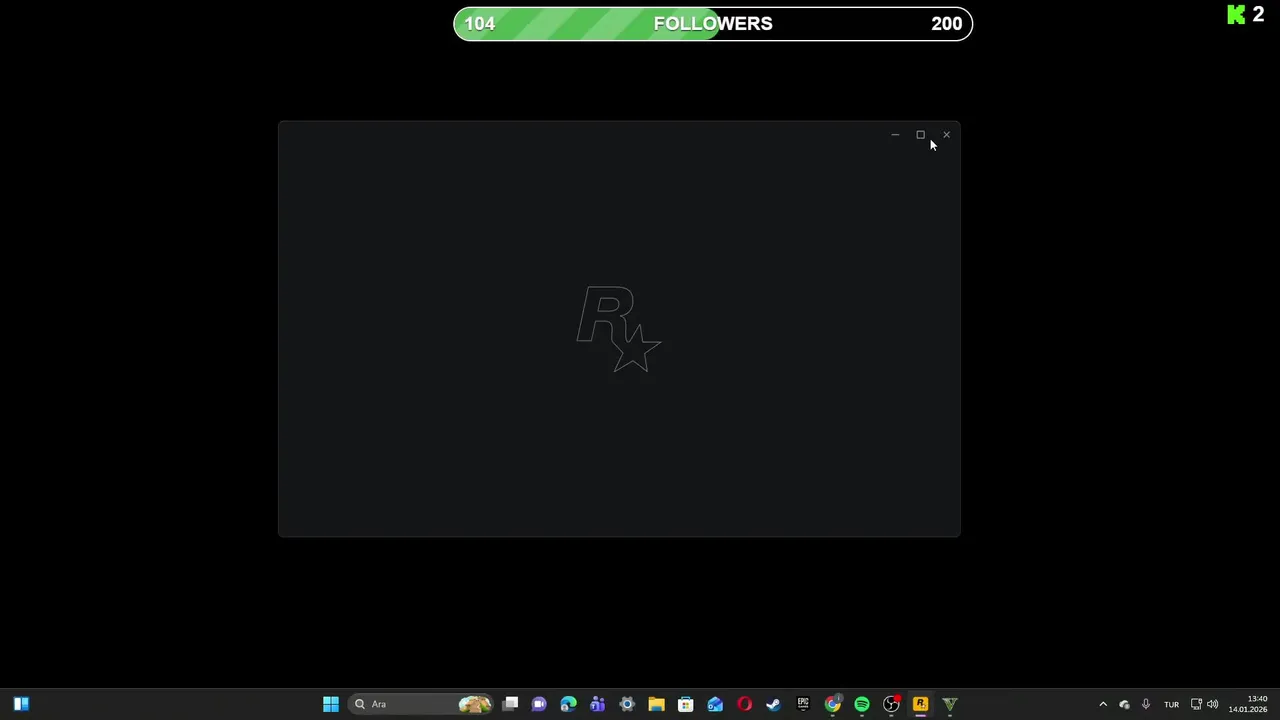Maximize the Rockstar Games Launcher window
1280x720 pixels.
pyautogui.click(x=921, y=135)
